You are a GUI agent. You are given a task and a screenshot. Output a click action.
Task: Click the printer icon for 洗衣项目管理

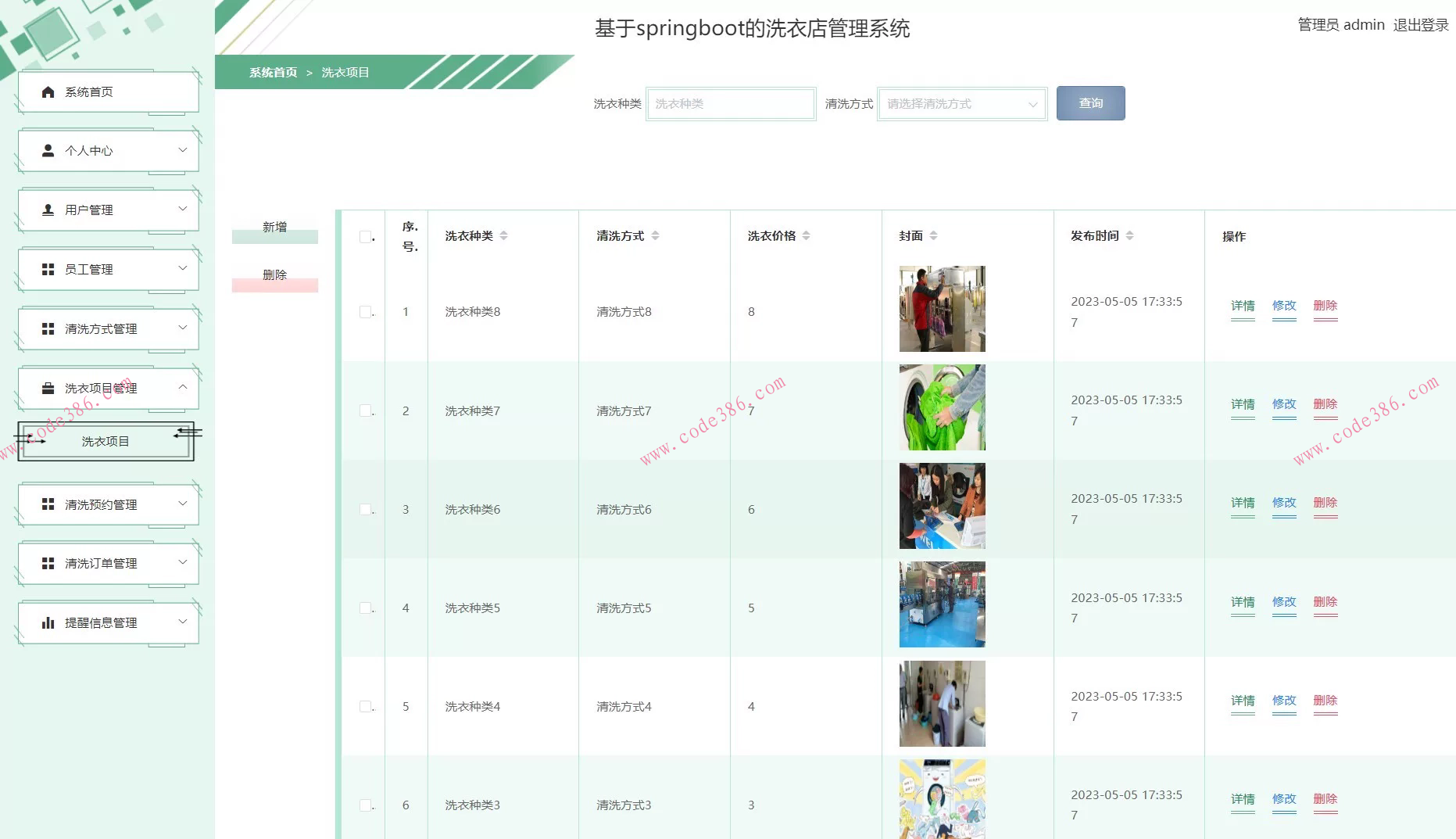(47, 388)
